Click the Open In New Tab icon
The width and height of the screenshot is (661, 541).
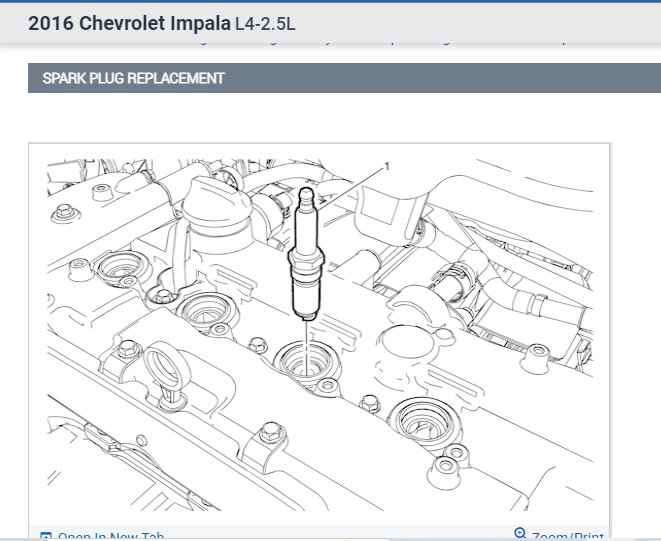(46, 536)
